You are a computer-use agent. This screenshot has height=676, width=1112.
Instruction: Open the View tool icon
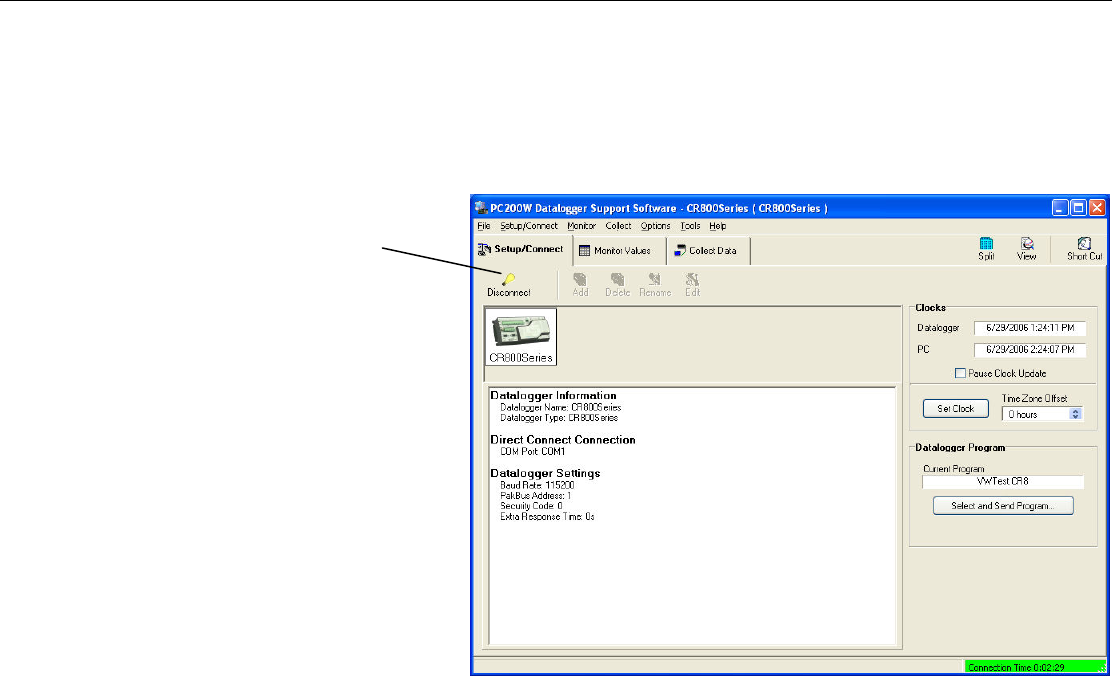1027,243
